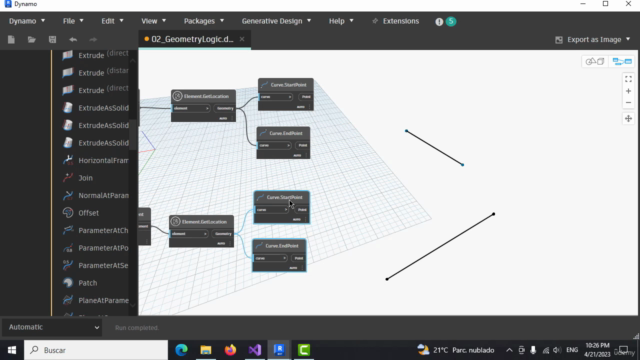Open a file using folder icon
The image size is (640, 360).
(31, 40)
